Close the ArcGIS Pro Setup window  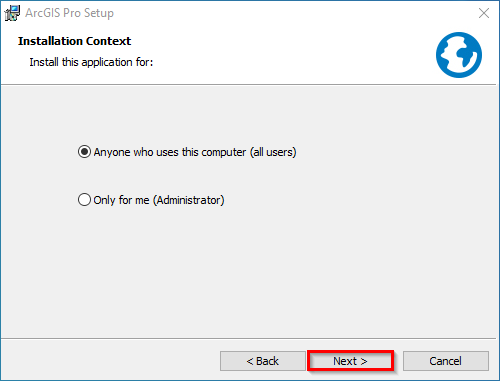[x=484, y=13]
